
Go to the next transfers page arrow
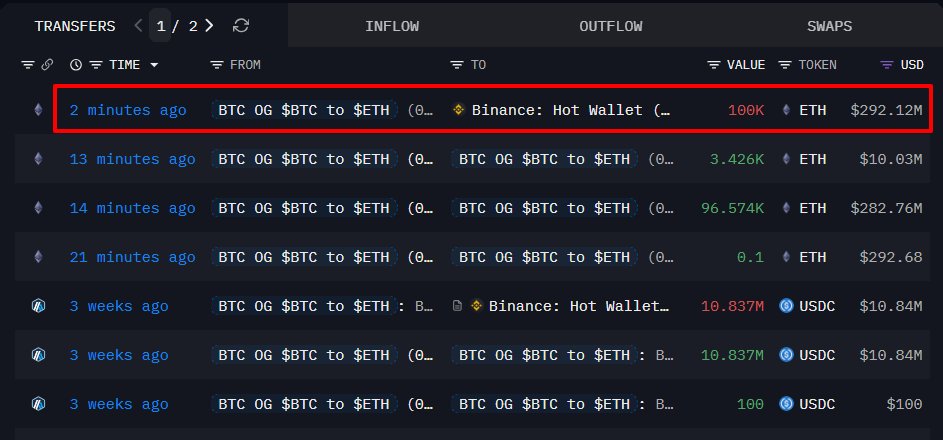209,26
